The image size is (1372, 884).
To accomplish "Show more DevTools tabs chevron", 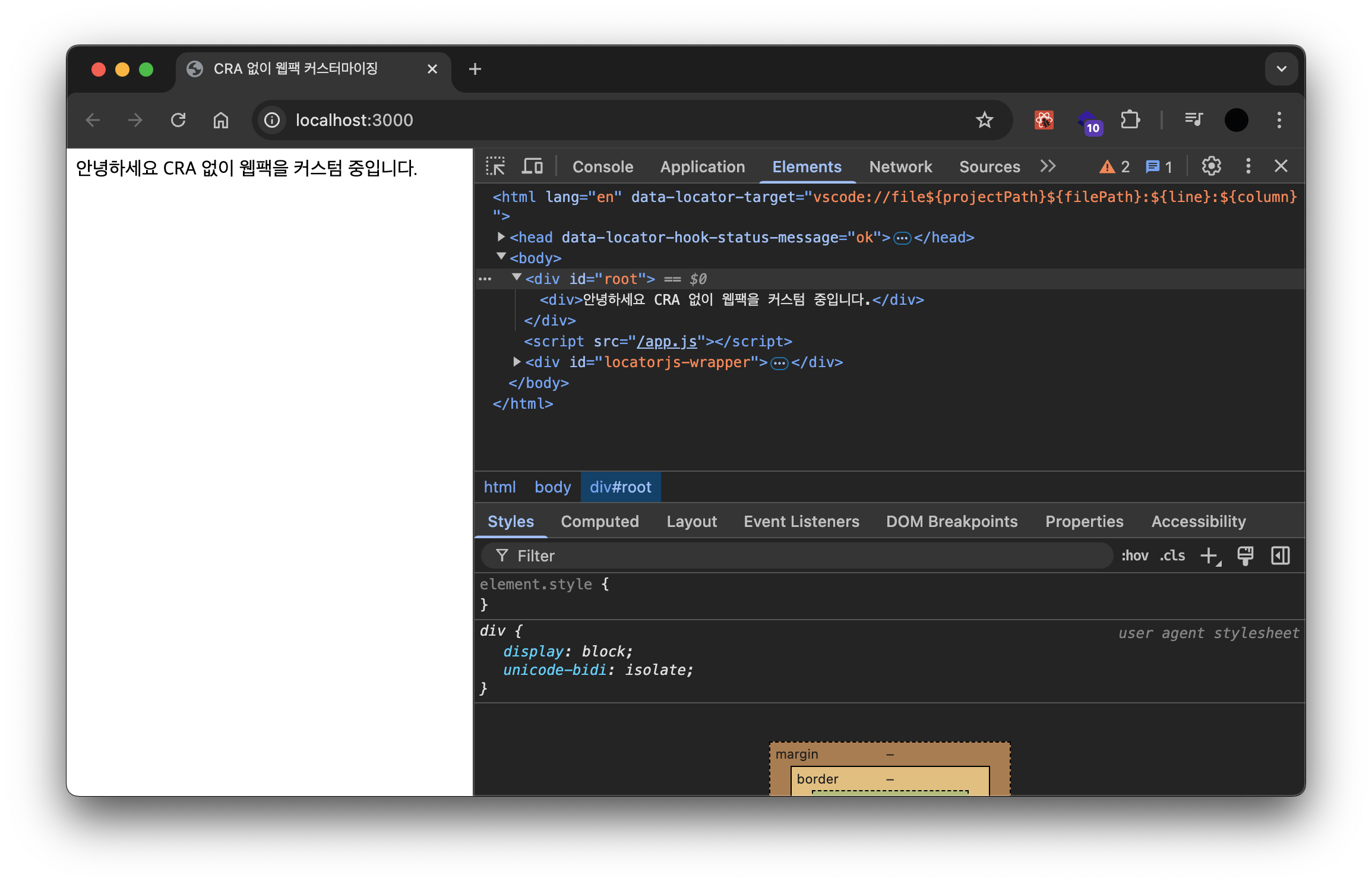I will tap(1048, 166).
